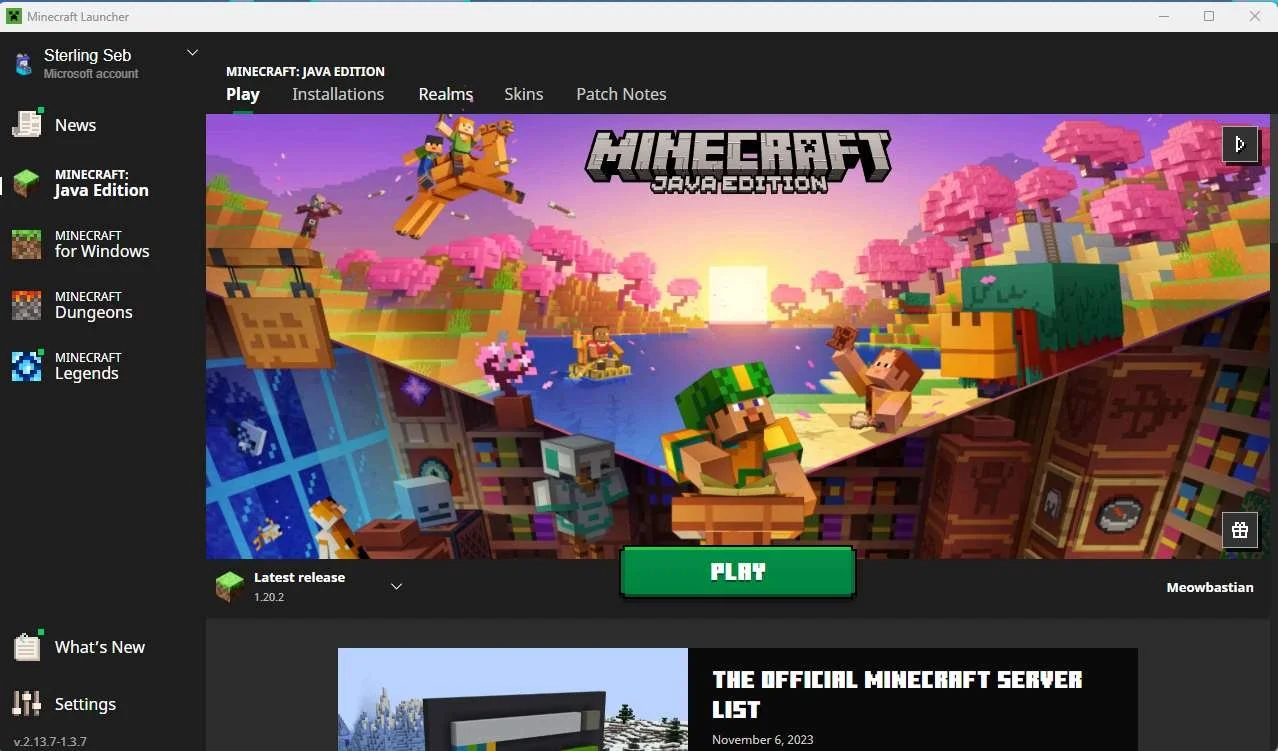Open the Settings sliders icon

26,703
